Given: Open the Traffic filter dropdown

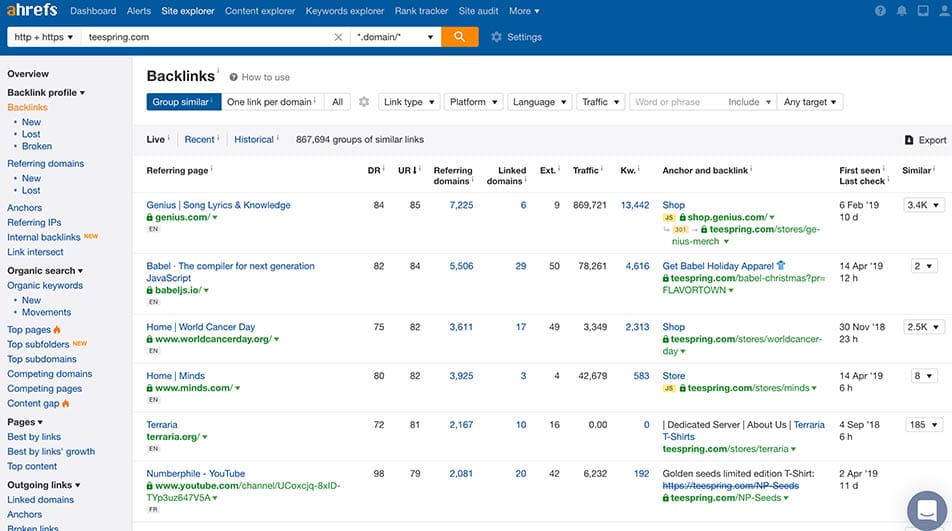Looking at the screenshot, I should pos(600,102).
